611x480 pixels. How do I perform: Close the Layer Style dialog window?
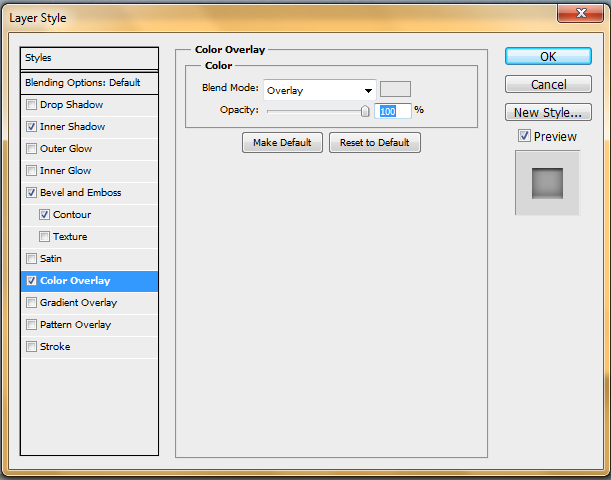point(580,14)
